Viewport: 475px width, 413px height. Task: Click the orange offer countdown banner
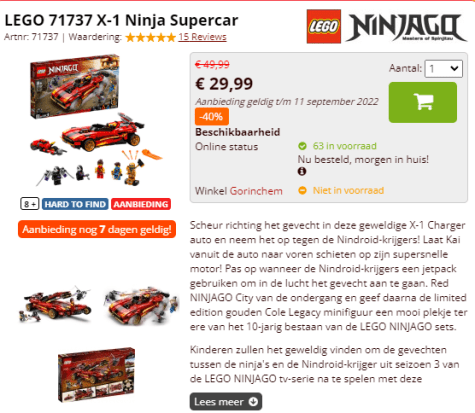click(x=97, y=229)
